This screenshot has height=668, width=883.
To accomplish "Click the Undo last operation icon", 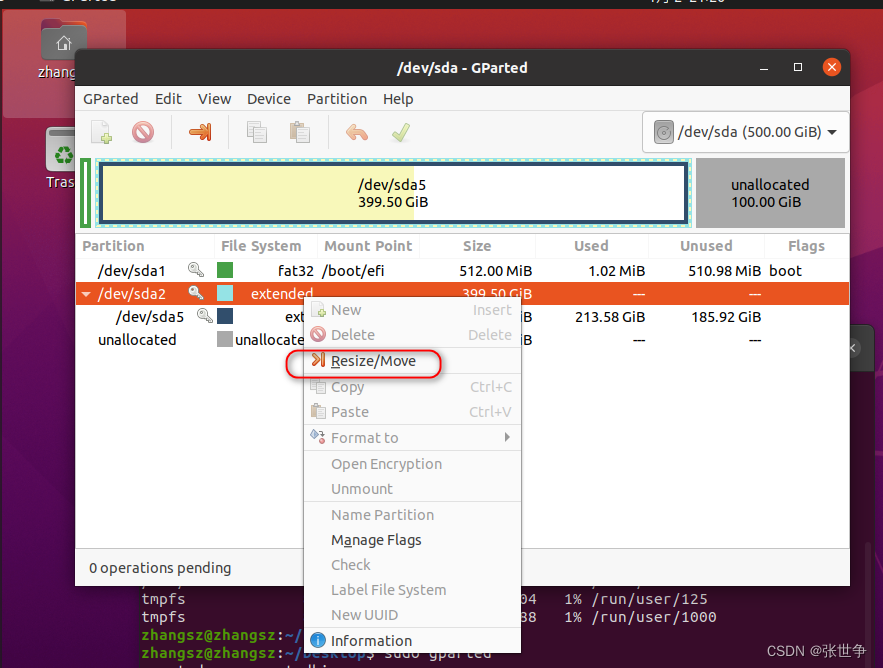I will (356, 133).
